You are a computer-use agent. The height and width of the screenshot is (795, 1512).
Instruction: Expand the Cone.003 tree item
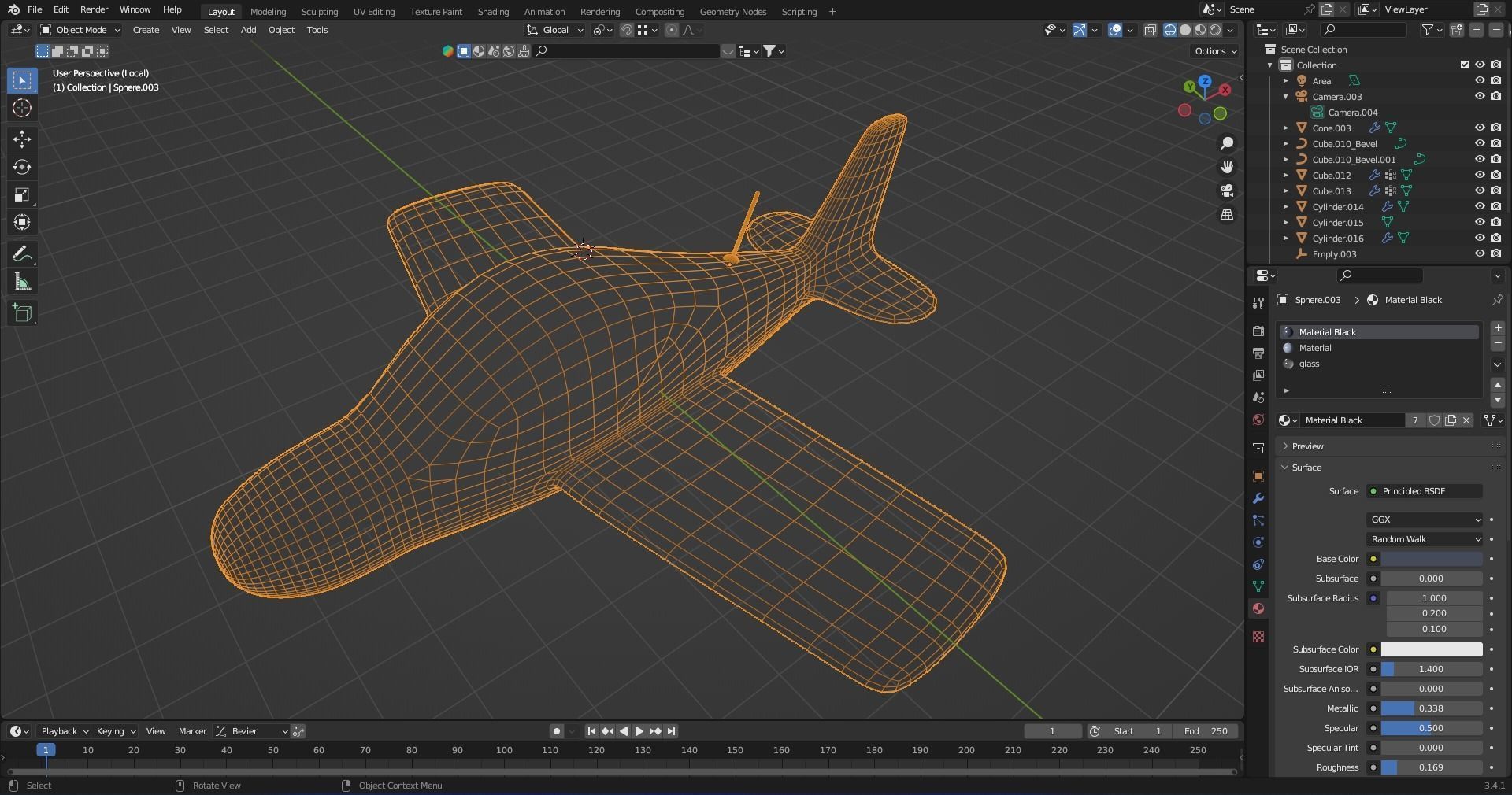tap(1286, 128)
